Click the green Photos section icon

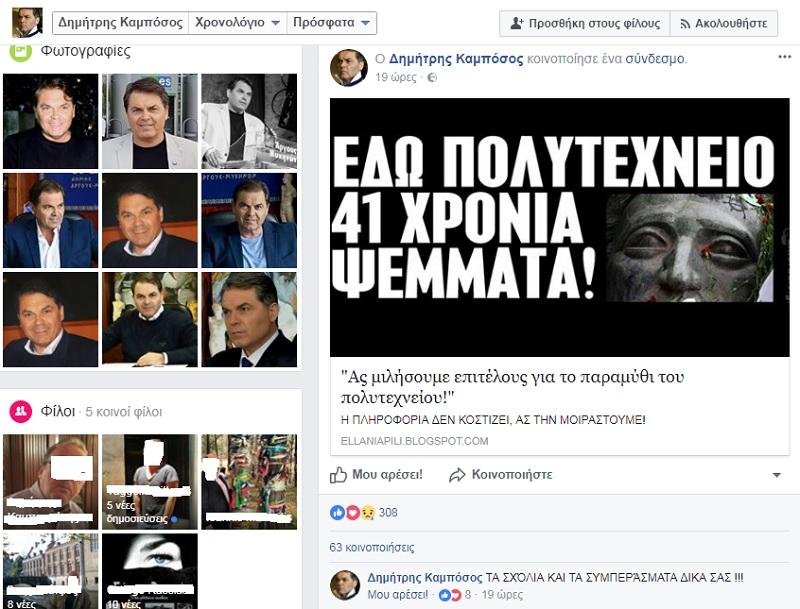coord(20,52)
